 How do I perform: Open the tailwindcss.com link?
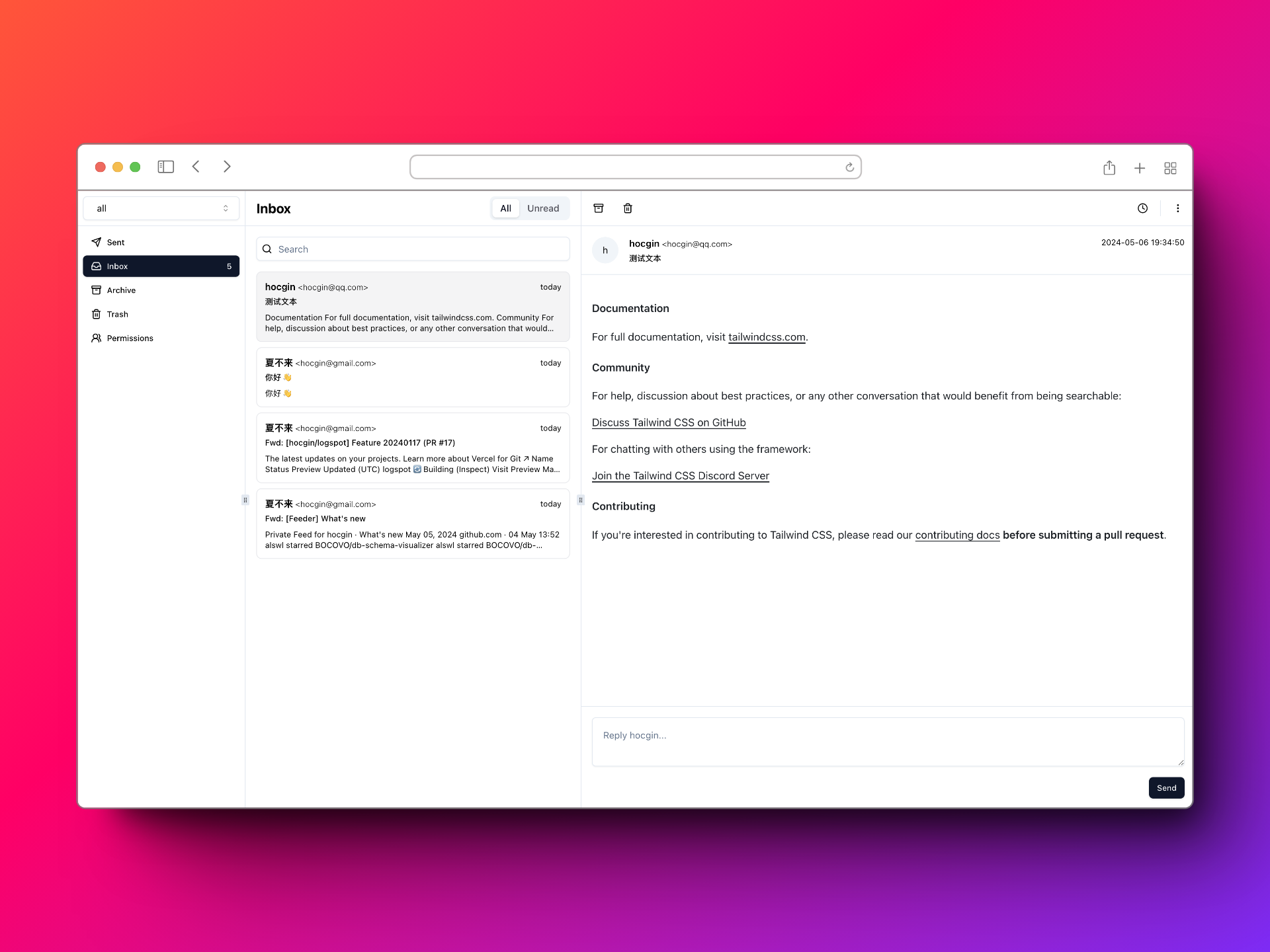[x=767, y=337]
